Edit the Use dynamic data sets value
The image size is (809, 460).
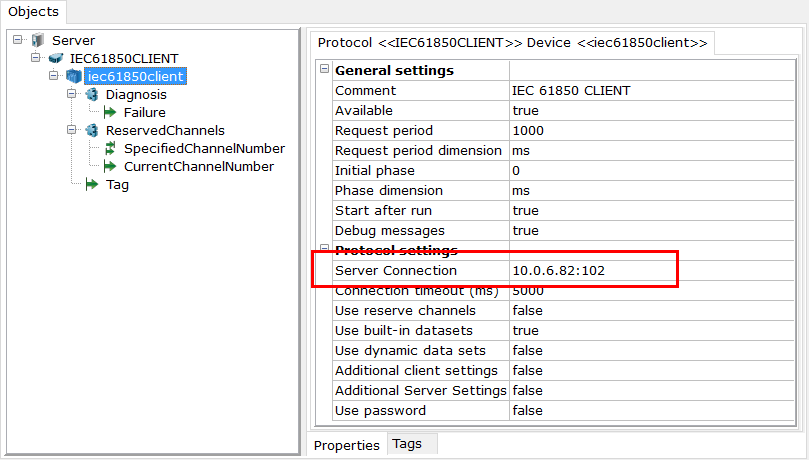(652, 351)
